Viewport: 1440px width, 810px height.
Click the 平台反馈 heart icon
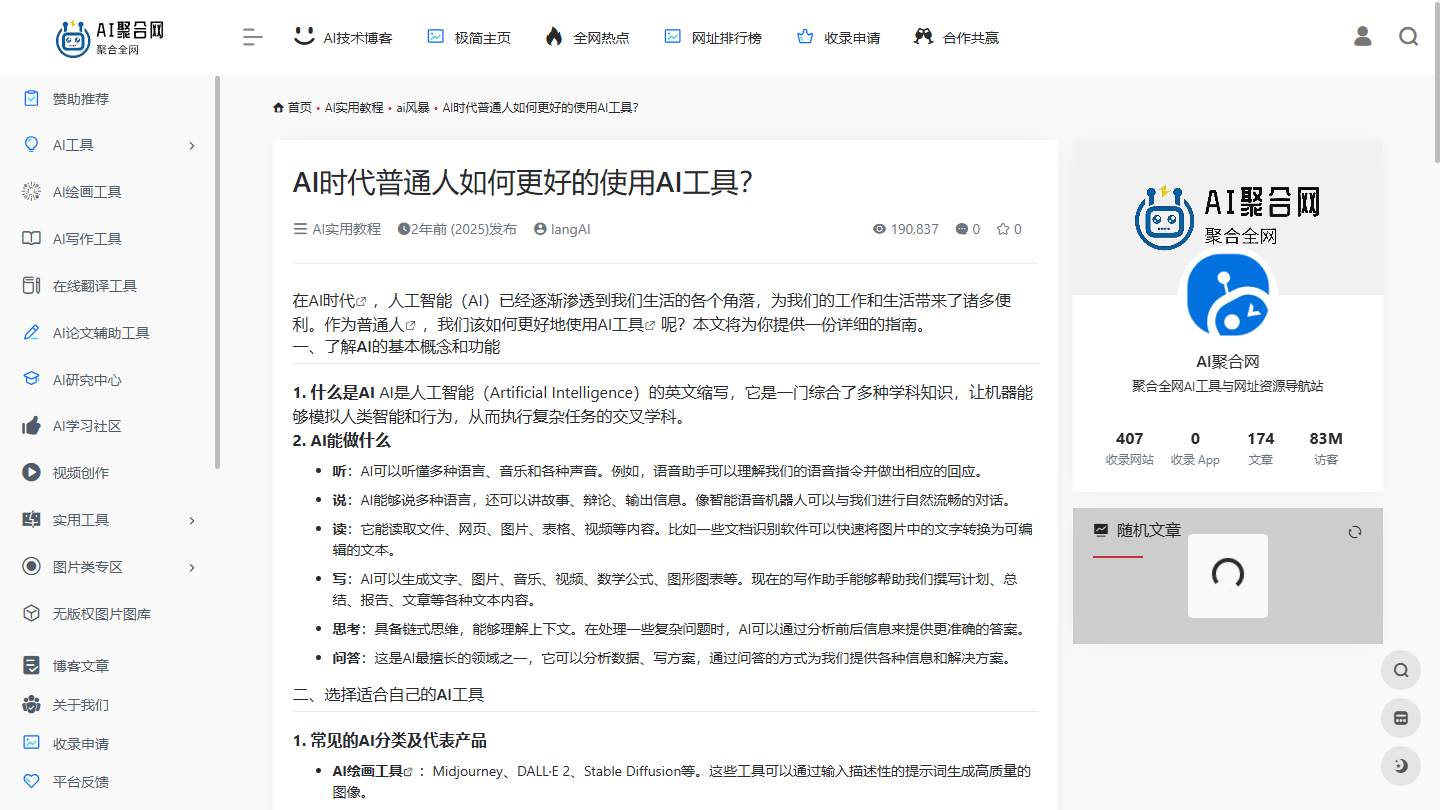tap(31, 782)
